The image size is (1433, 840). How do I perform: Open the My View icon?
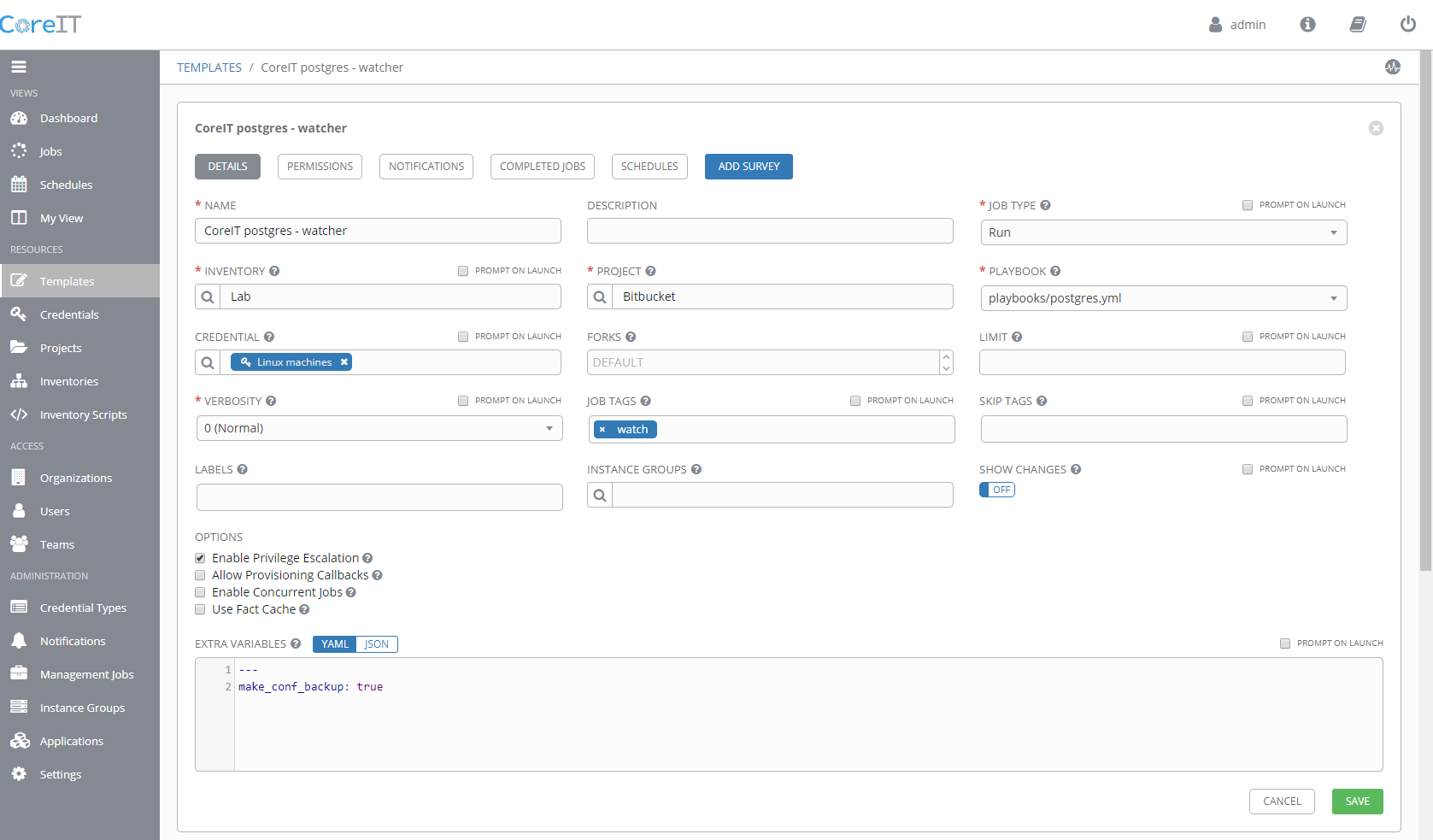pos(19,218)
